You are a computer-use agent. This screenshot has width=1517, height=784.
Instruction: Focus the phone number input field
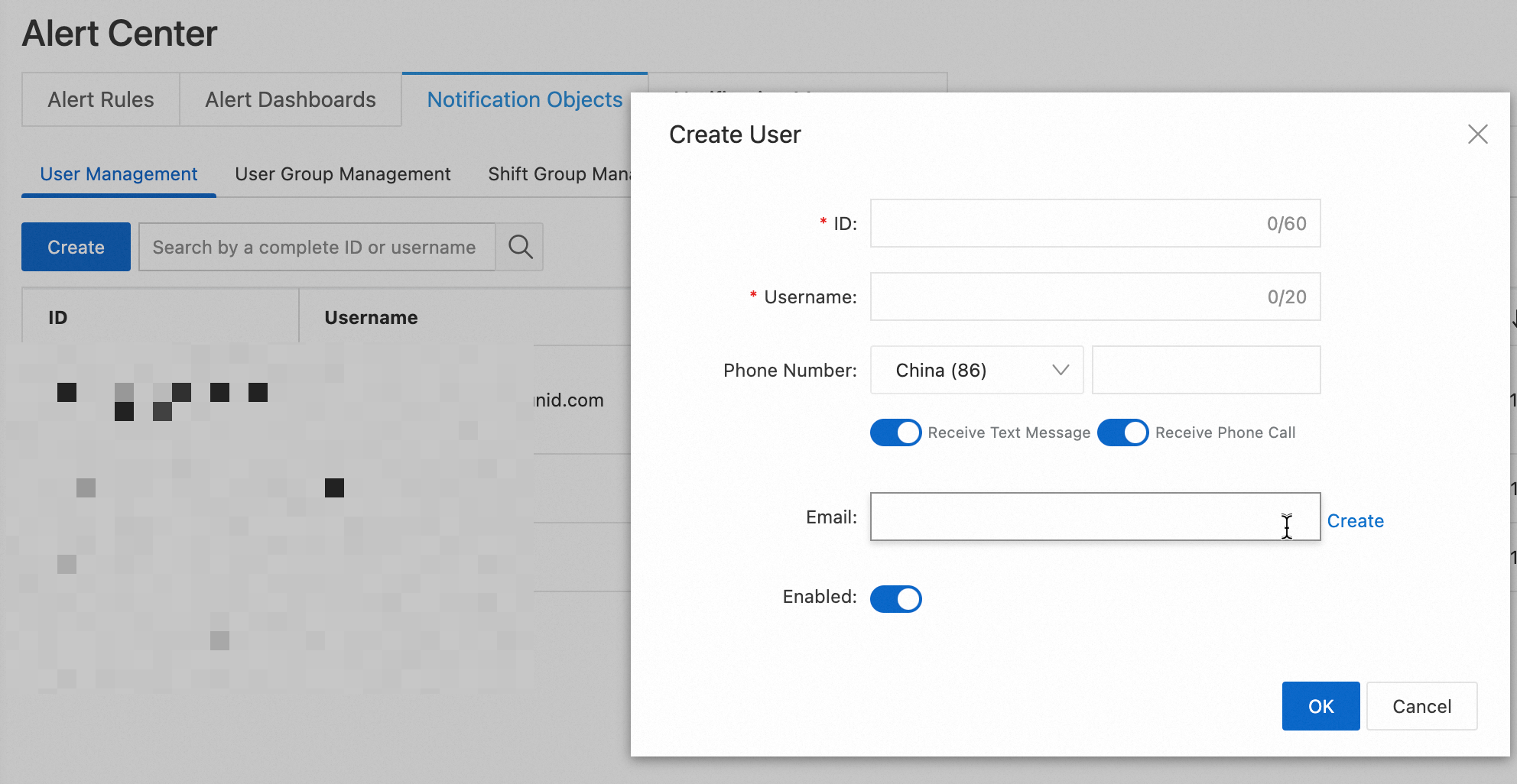(x=1206, y=370)
